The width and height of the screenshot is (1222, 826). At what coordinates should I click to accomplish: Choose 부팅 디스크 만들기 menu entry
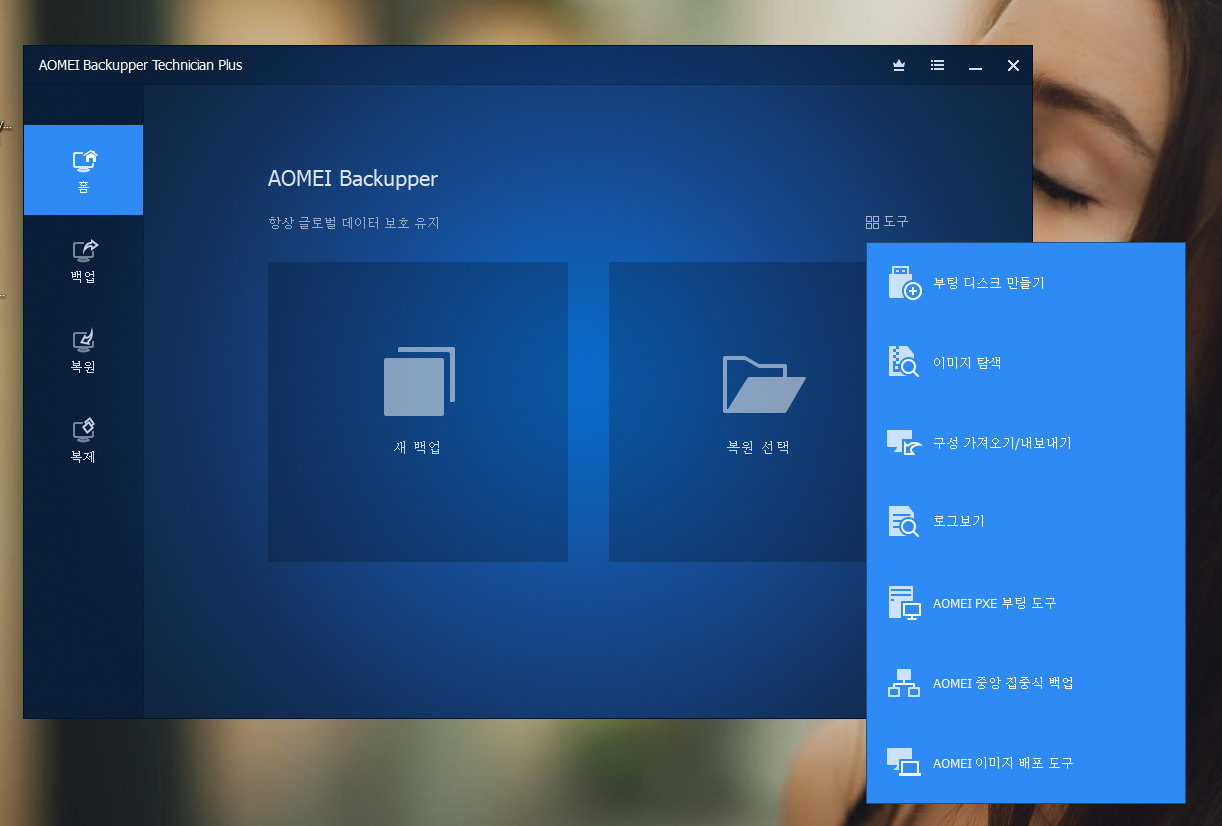(1026, 283)
